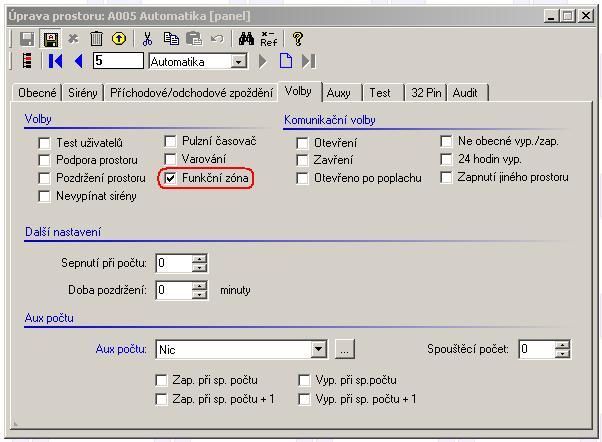Image resolution: width=602 pixels, height=442 pixels.
Task: Go to previous record arrow
Action: pos(78,61)
